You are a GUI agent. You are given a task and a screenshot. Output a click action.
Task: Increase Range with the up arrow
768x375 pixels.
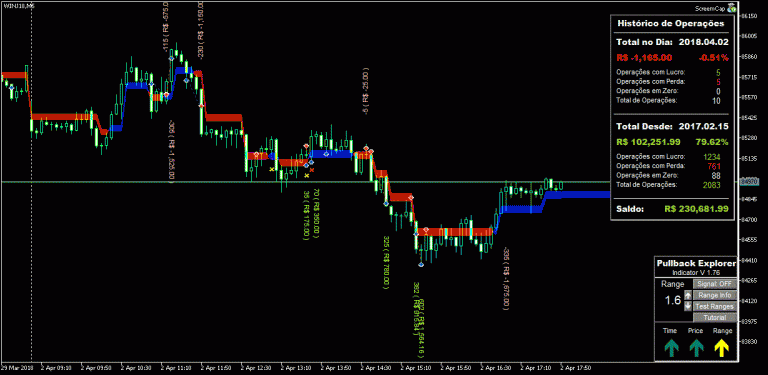[x=688, y=295]
